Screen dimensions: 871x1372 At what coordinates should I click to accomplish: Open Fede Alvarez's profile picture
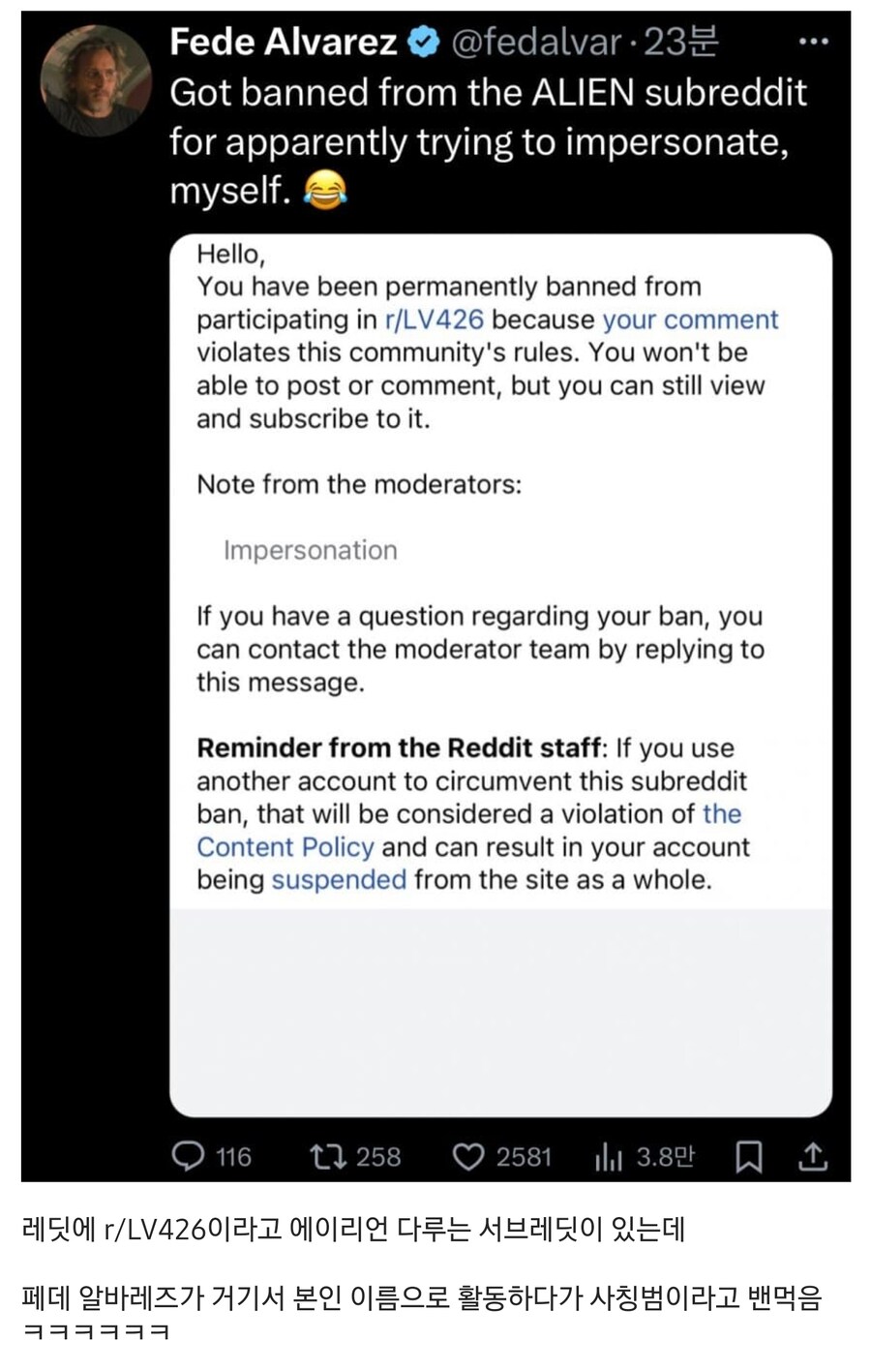pyautogui.click(x=95, y=79)
